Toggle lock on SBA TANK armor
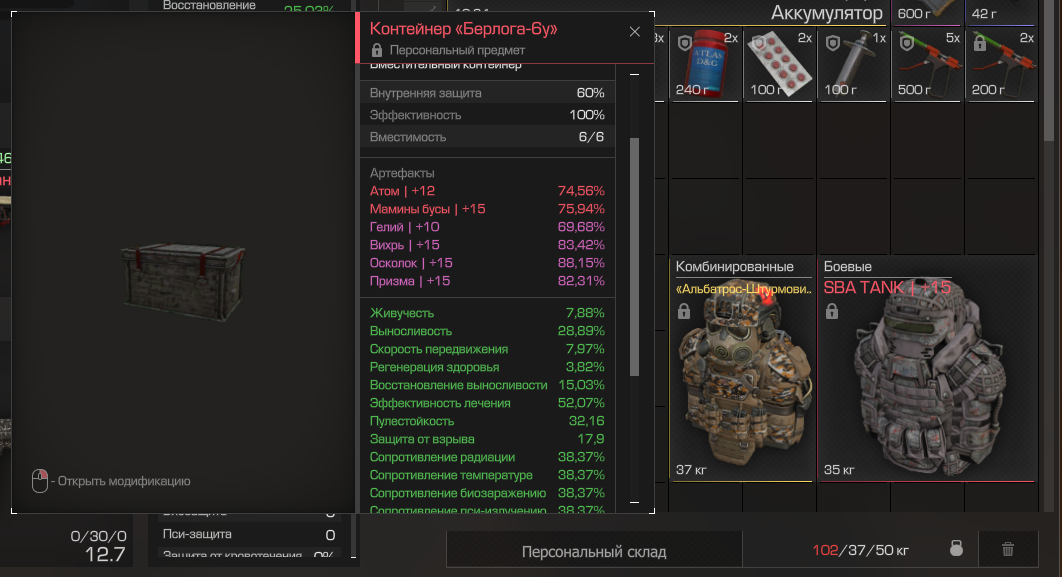 (832, 312)
